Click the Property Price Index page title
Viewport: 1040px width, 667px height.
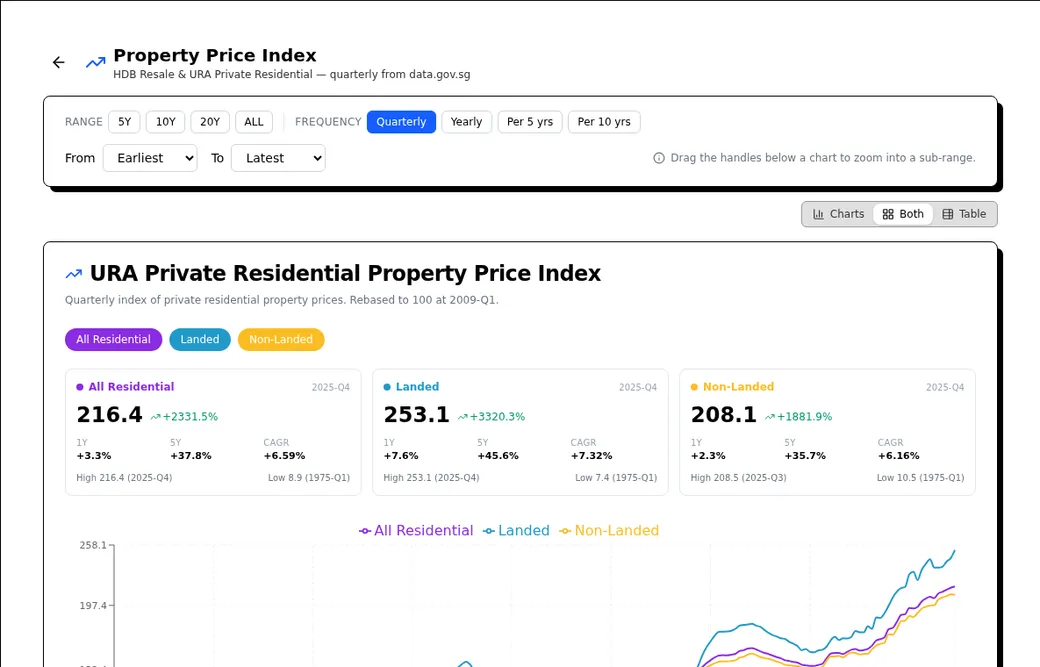tap(215, 55)
